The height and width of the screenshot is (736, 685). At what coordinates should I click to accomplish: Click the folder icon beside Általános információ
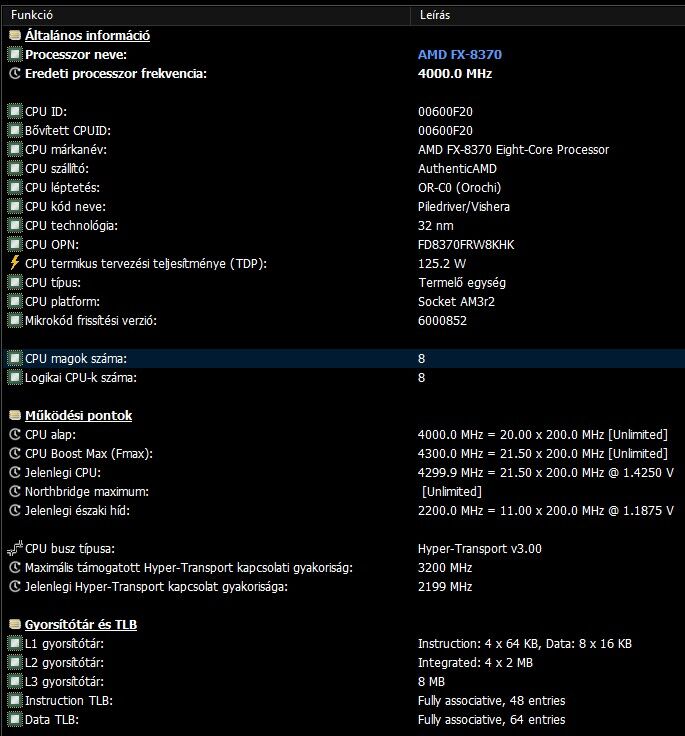tap(14, 36)
